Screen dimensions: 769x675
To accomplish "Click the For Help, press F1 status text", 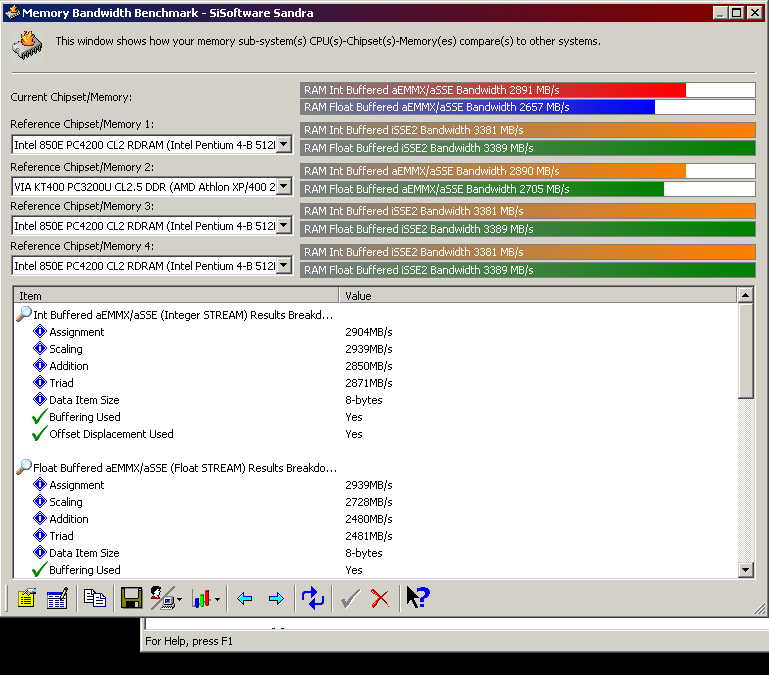I will (x=189, y=641).
